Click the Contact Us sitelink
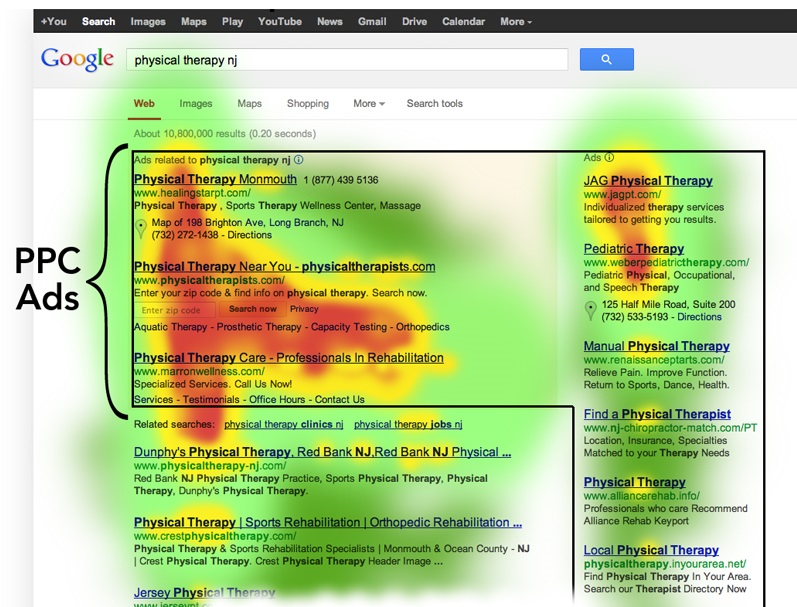Image resolution: width=797 pixels, height=607 pixels. click(340, 400)
